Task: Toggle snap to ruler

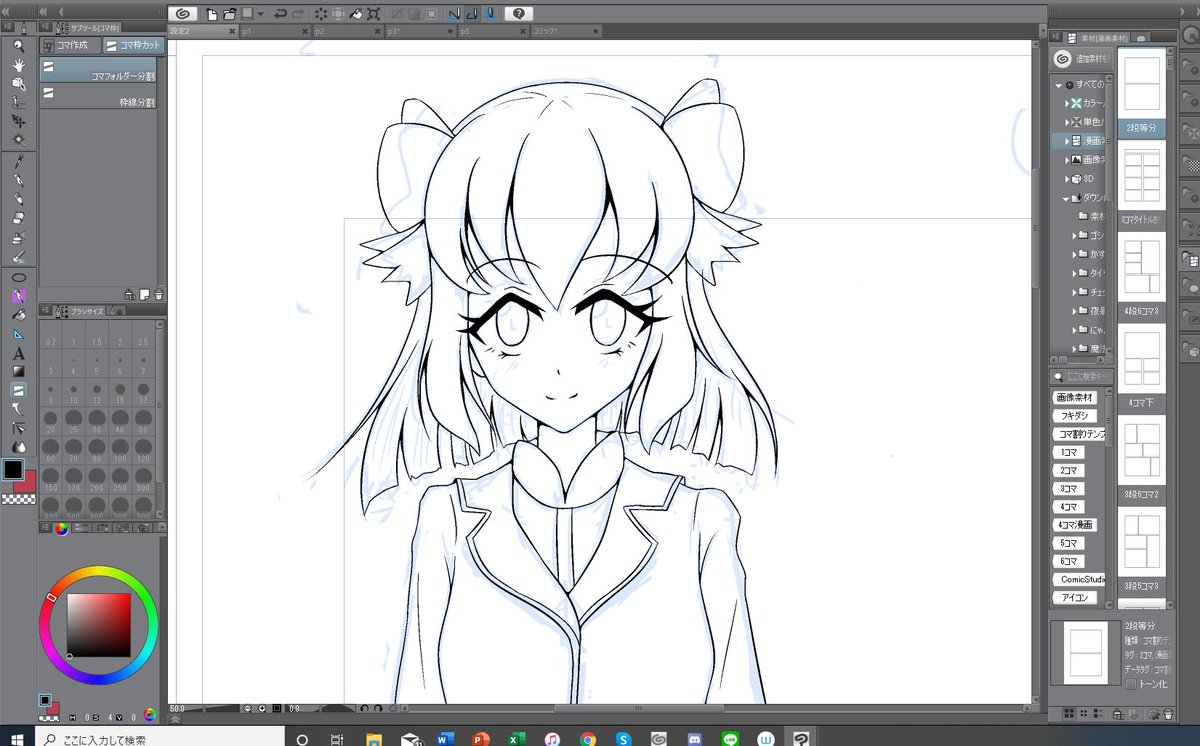Action: tap(454, 14)
